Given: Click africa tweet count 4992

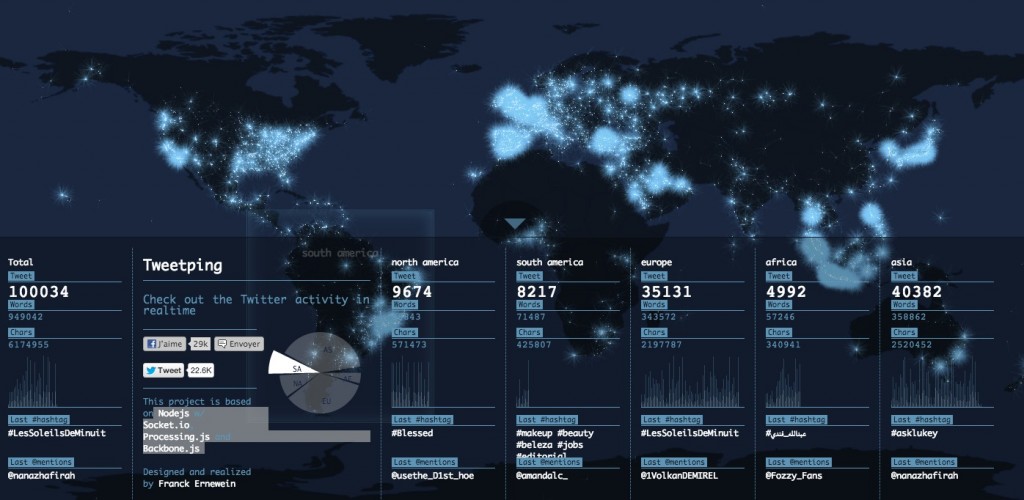Looking at the screenshot, I should pos(786,292).
